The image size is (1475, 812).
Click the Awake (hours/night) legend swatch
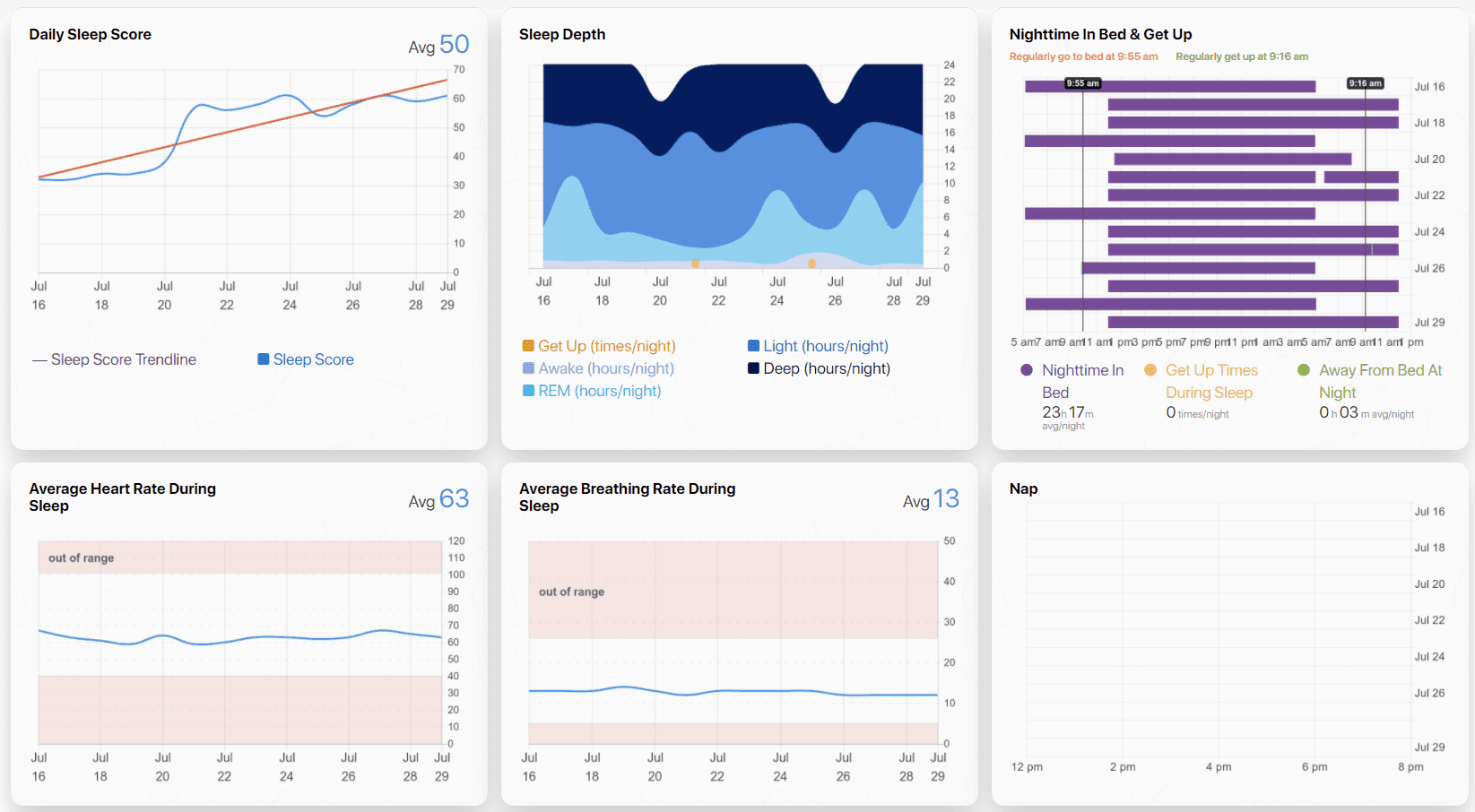528,368
